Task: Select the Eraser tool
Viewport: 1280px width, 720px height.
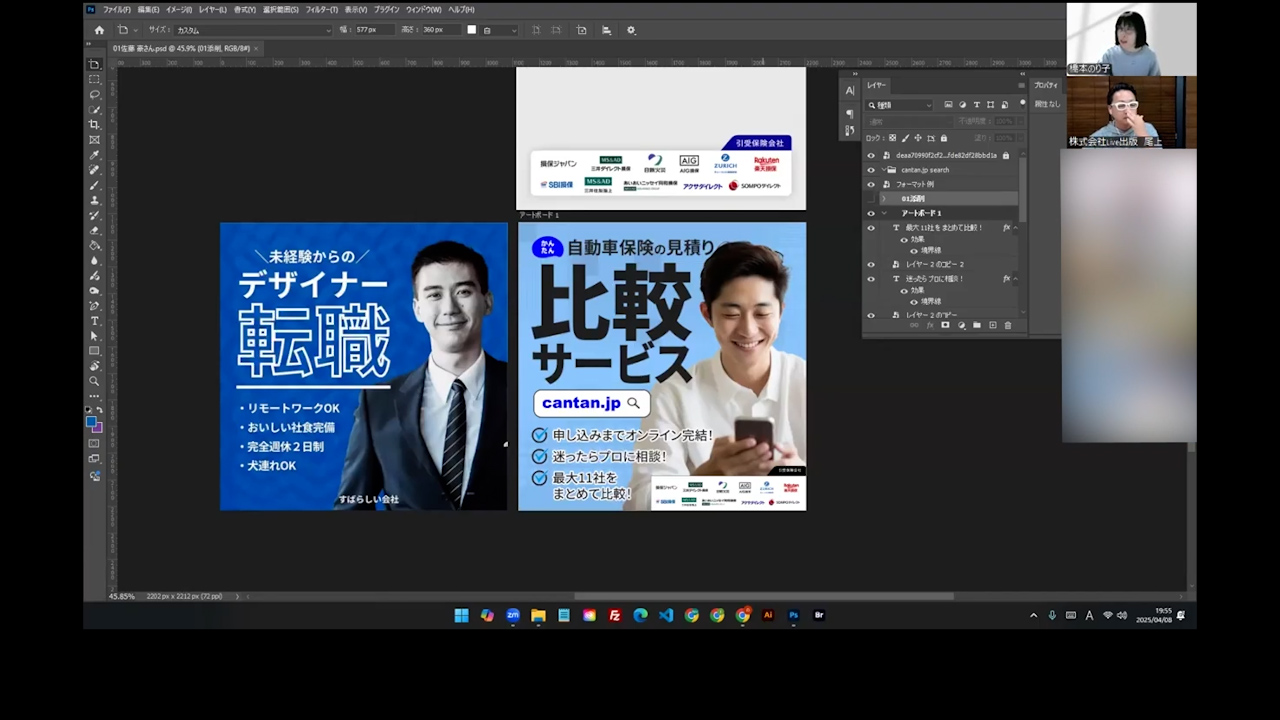Action: point(95,230)
